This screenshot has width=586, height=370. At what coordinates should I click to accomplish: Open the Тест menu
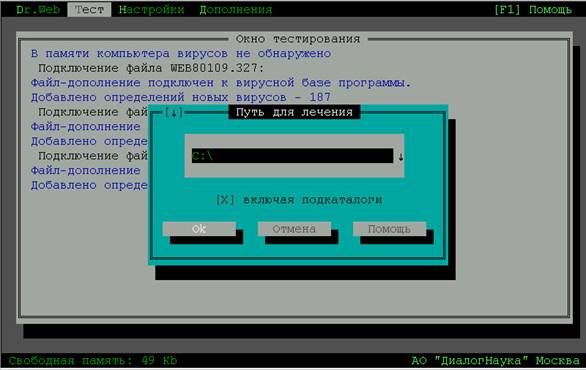[x=89, y=9]
